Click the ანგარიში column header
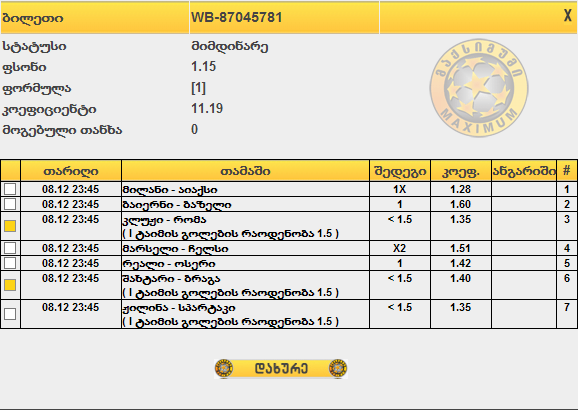 tap(524, 171)
